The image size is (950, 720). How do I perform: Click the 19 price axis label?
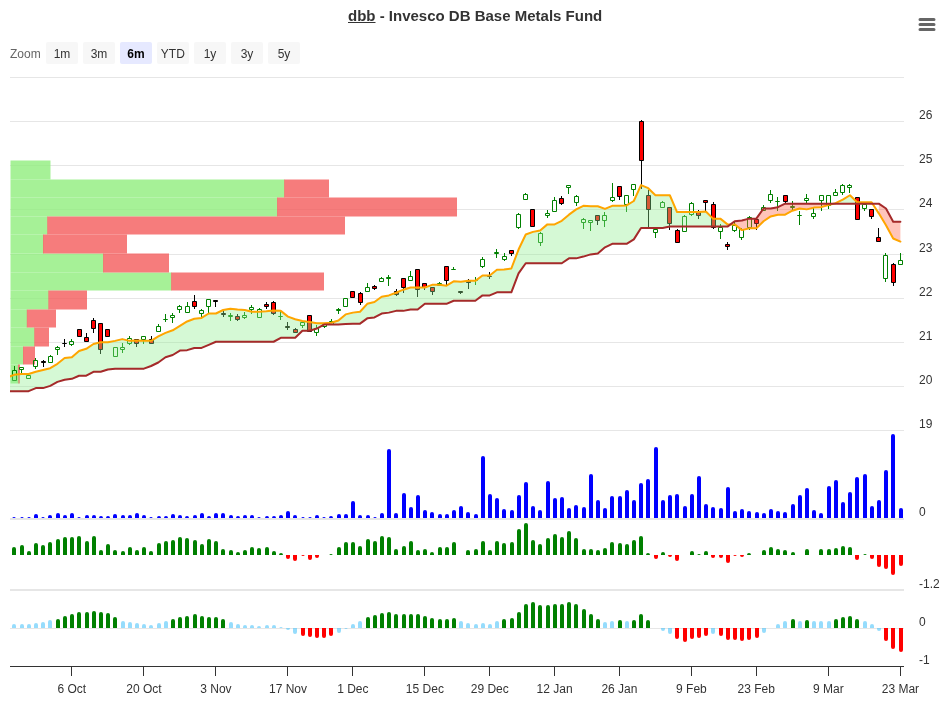[x=925, y=424]
